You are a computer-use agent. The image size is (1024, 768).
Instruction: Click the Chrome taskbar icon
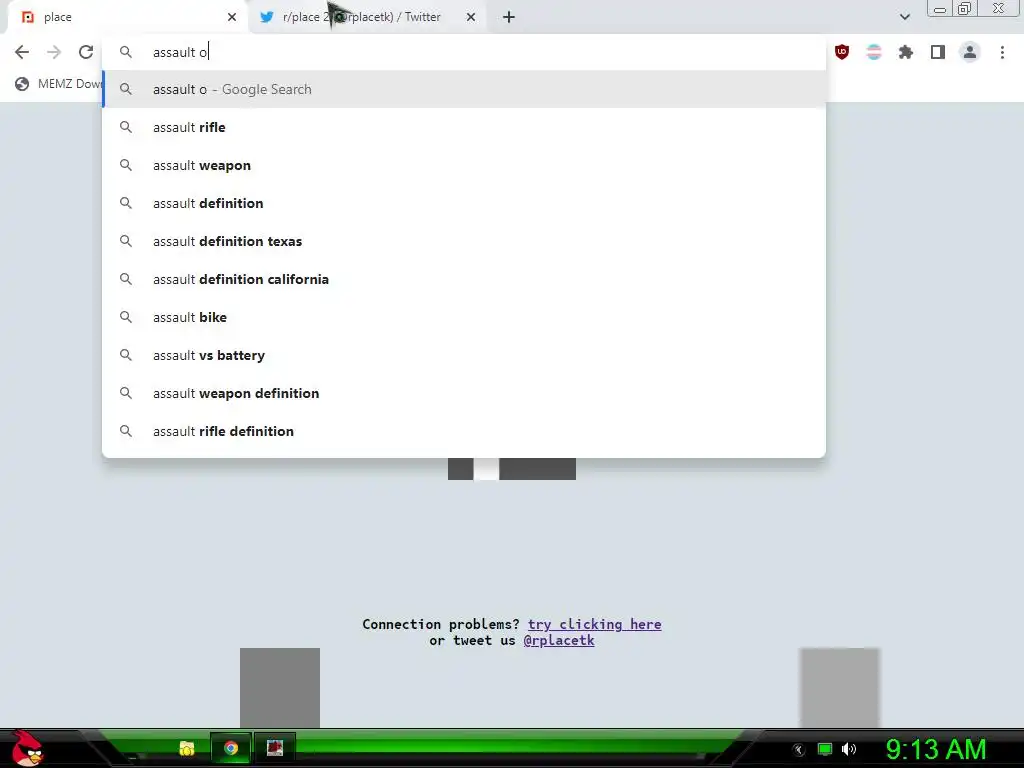coord(231,748)
